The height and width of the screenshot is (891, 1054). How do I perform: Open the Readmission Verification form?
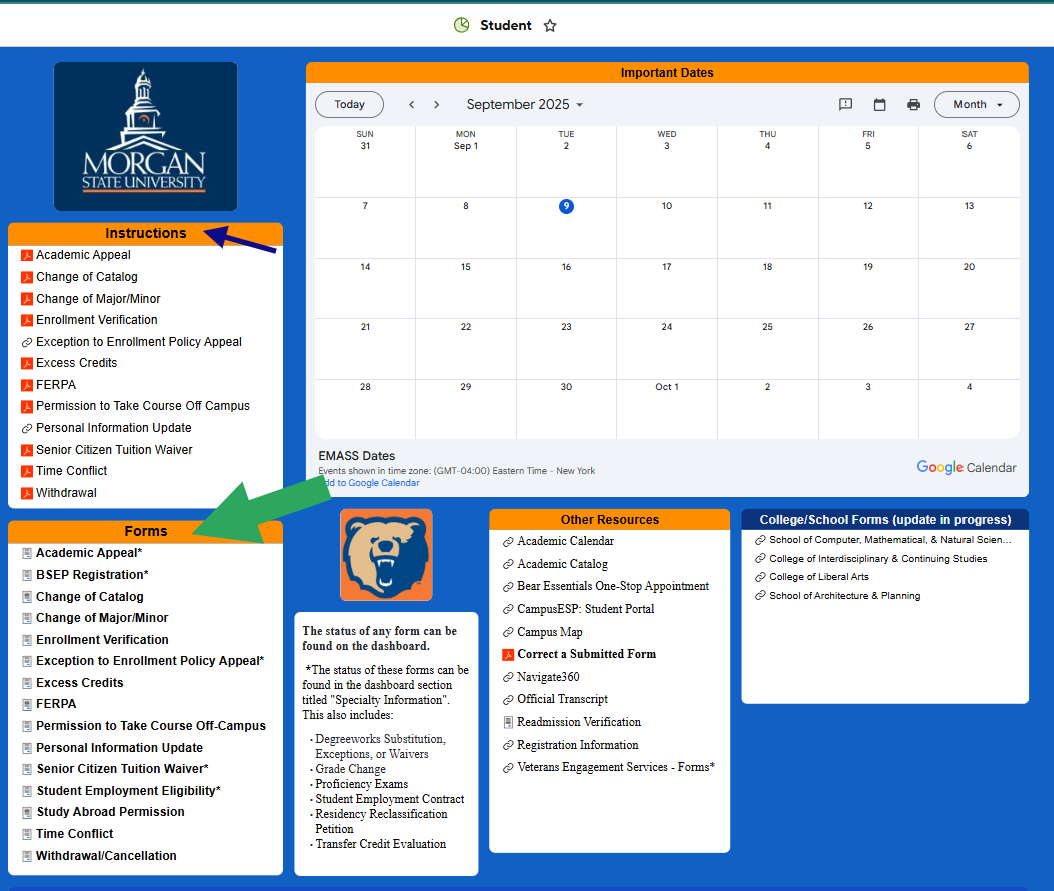(x=579, y=722)
